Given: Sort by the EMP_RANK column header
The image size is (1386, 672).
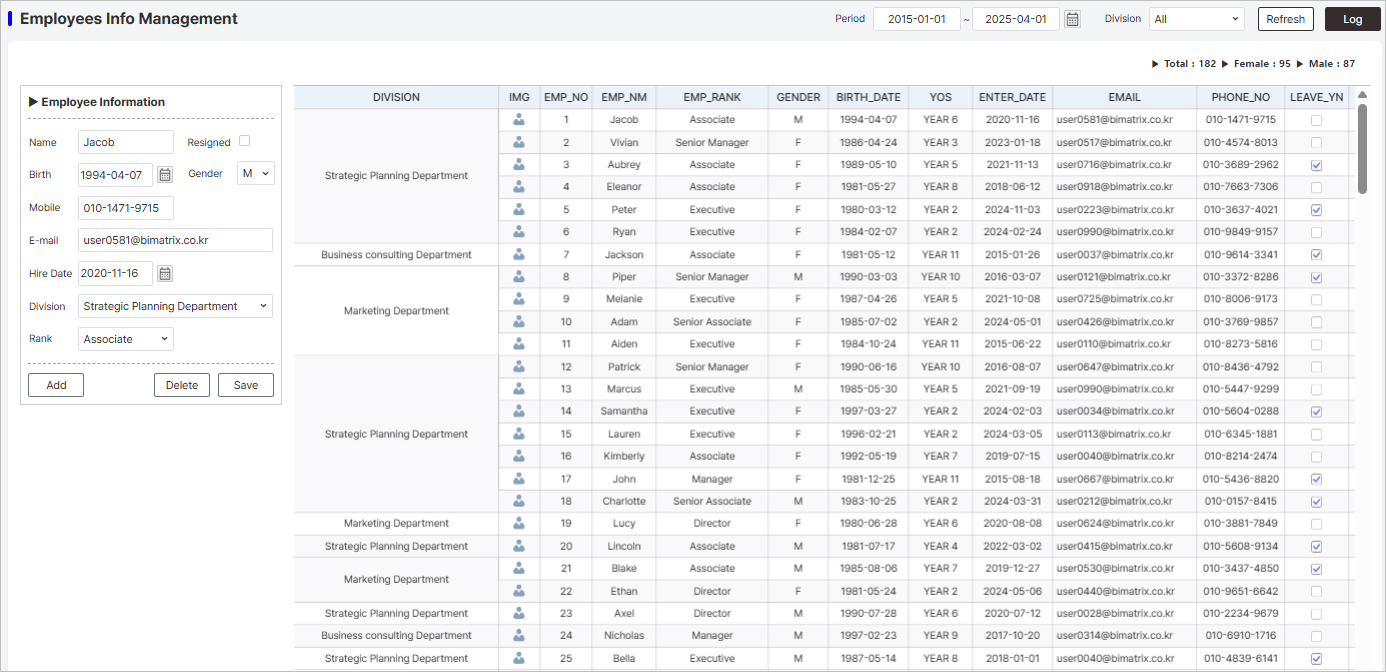Looking at the screenshot, I should tap(712, 97).
